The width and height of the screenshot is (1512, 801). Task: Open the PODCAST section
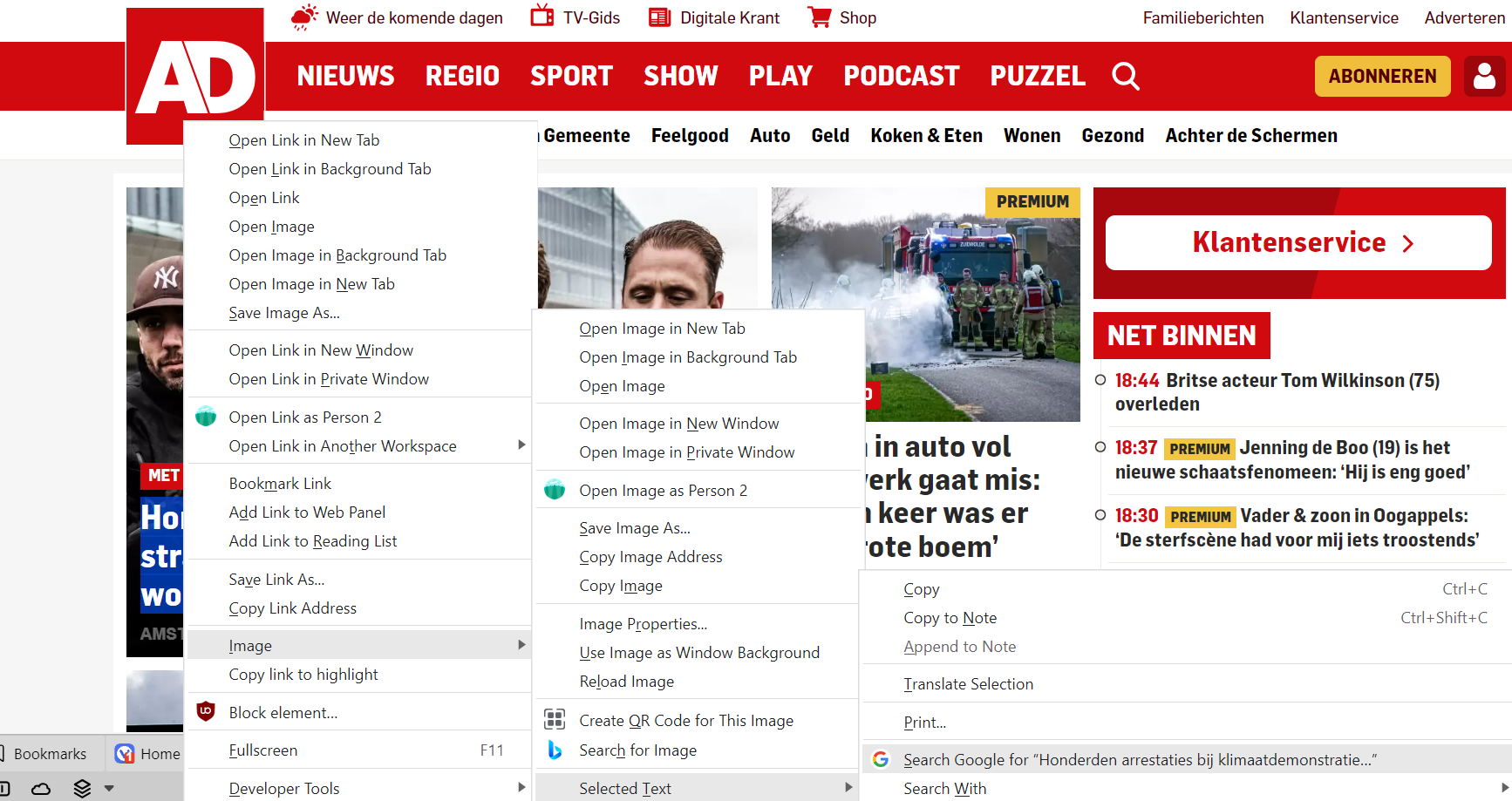coord(901,77)
